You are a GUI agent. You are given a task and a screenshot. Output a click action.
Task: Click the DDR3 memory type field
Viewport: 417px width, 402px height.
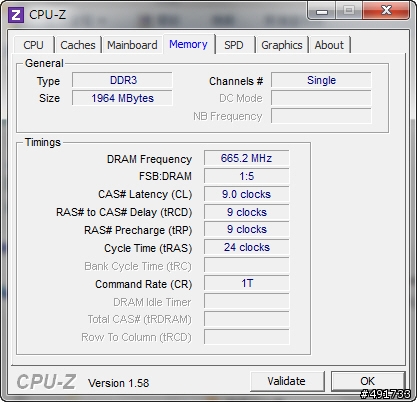click(122, 80)
